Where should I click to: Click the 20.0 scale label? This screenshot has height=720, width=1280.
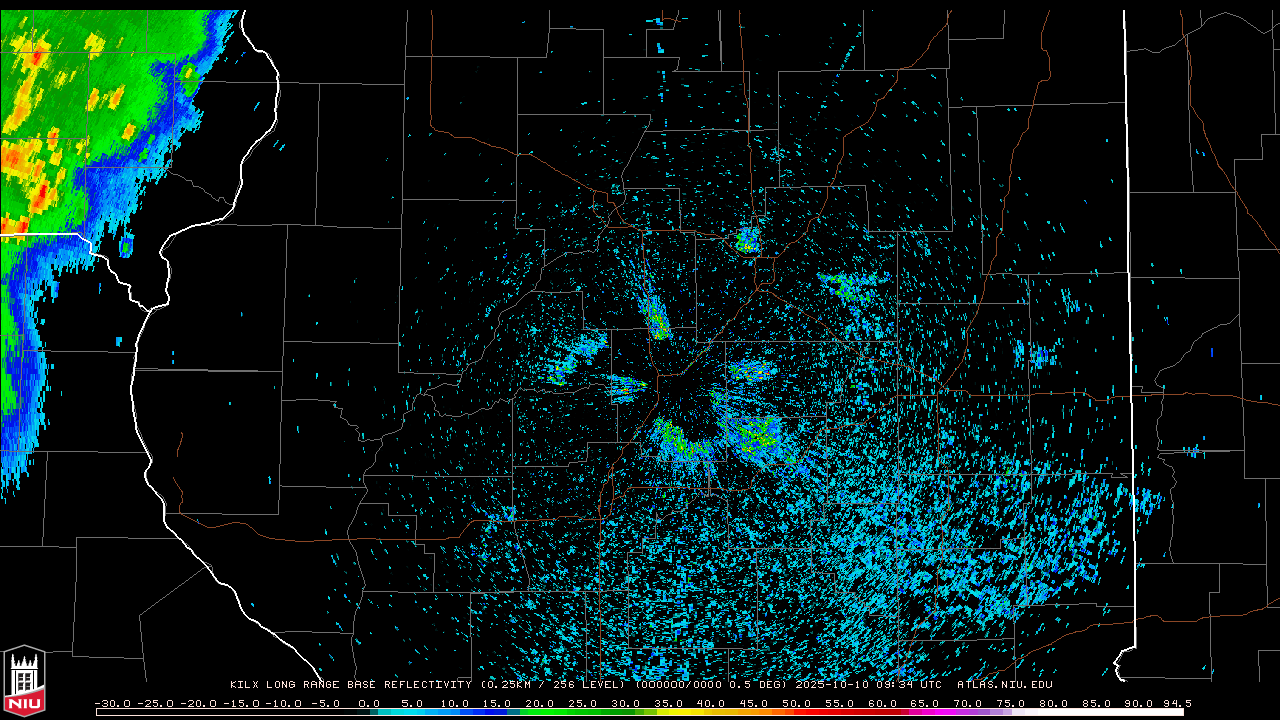[x=540, y=704]
